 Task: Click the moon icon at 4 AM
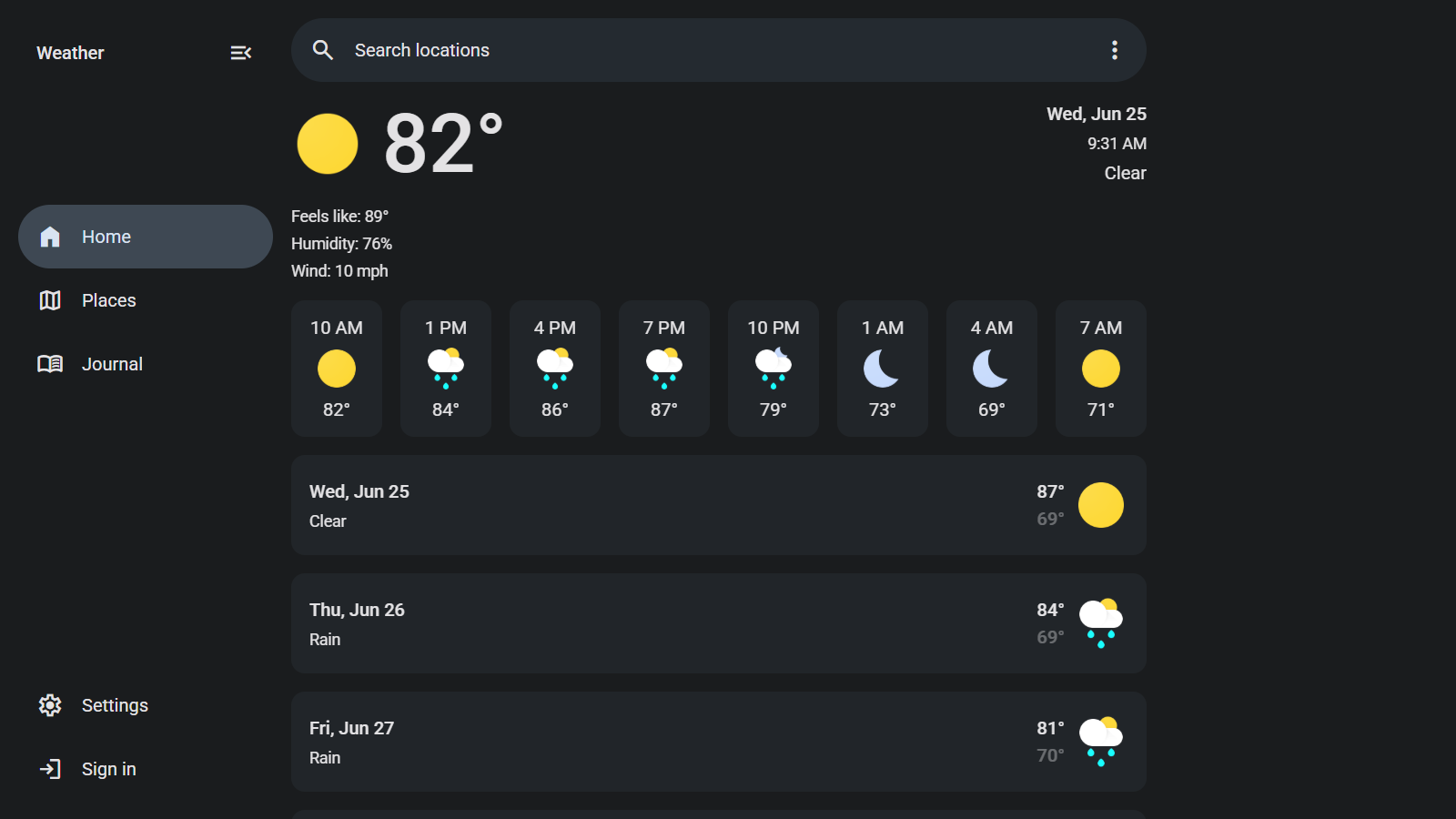coord(991,369)
